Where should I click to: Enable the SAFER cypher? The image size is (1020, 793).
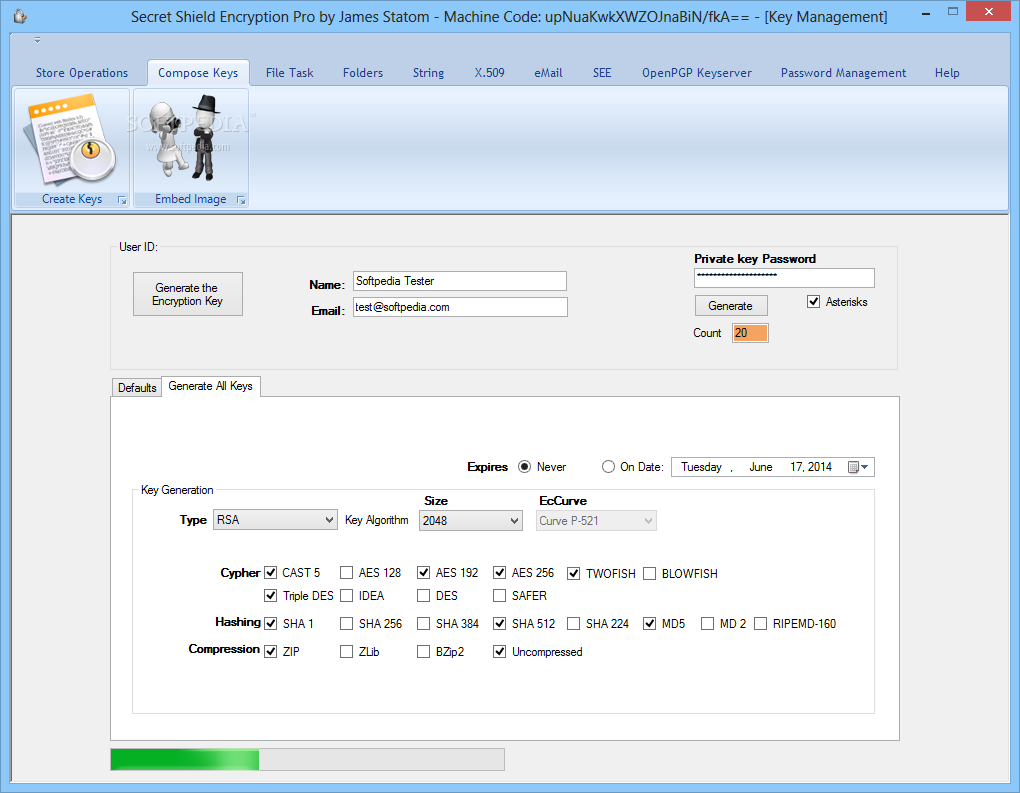tap(500, 596)
